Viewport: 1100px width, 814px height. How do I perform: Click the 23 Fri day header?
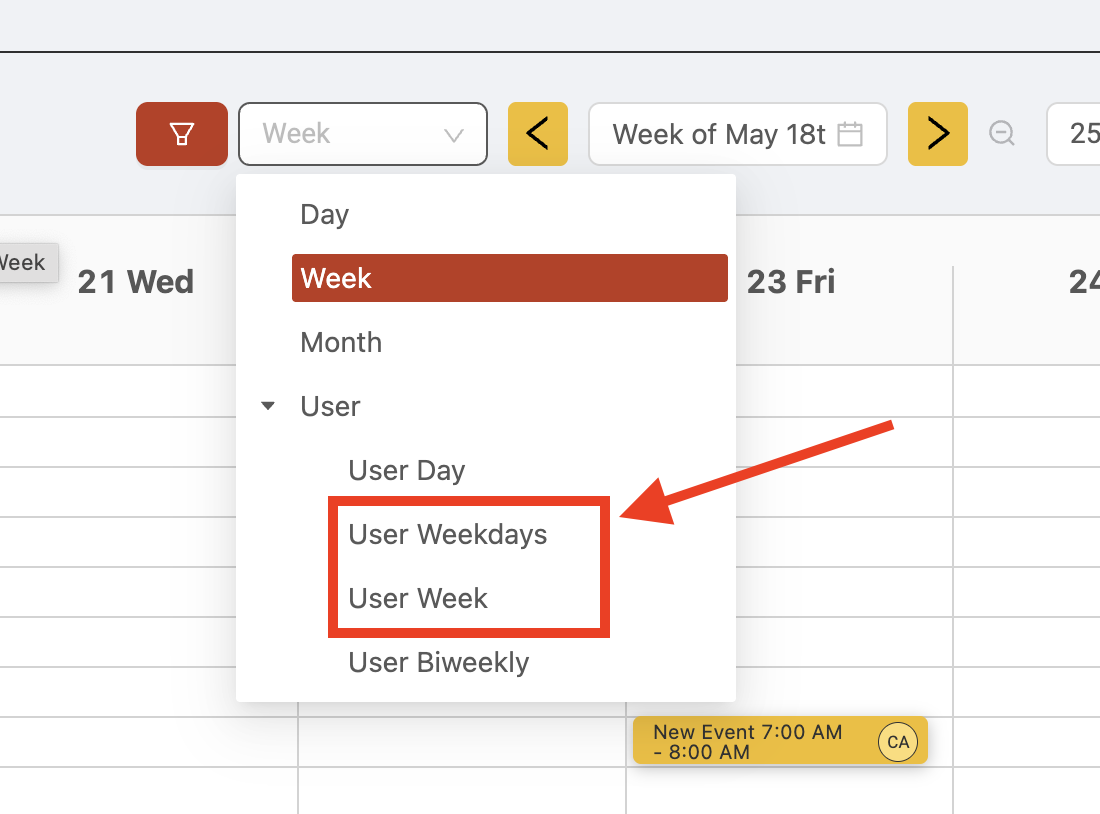(x=791, y=282)
